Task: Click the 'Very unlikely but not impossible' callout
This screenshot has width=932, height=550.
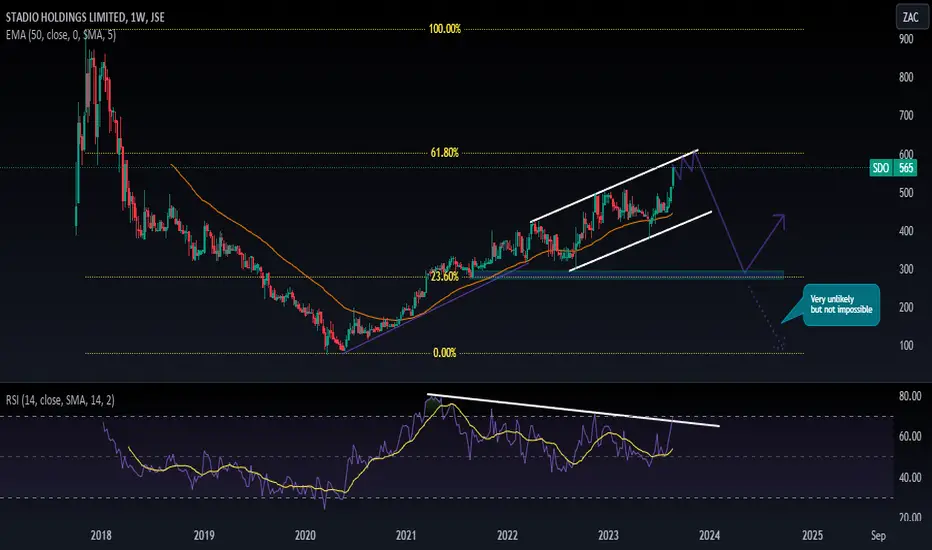Action: click(x=841, y=304)
